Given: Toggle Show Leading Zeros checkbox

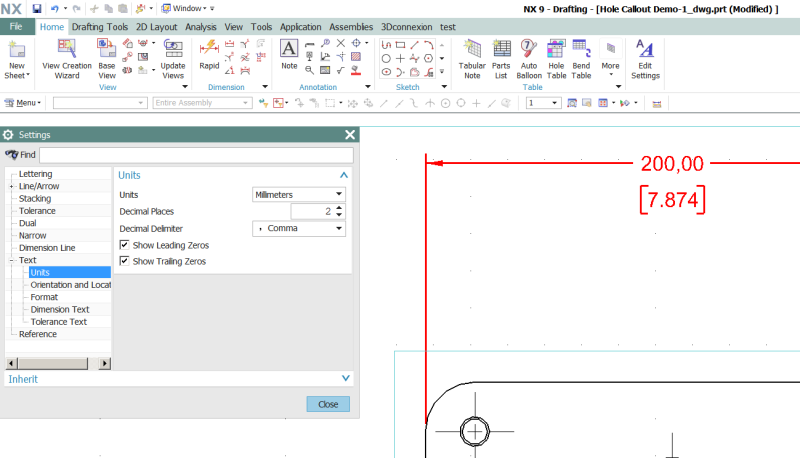Looking at the screenshot, I should [124, 245].
